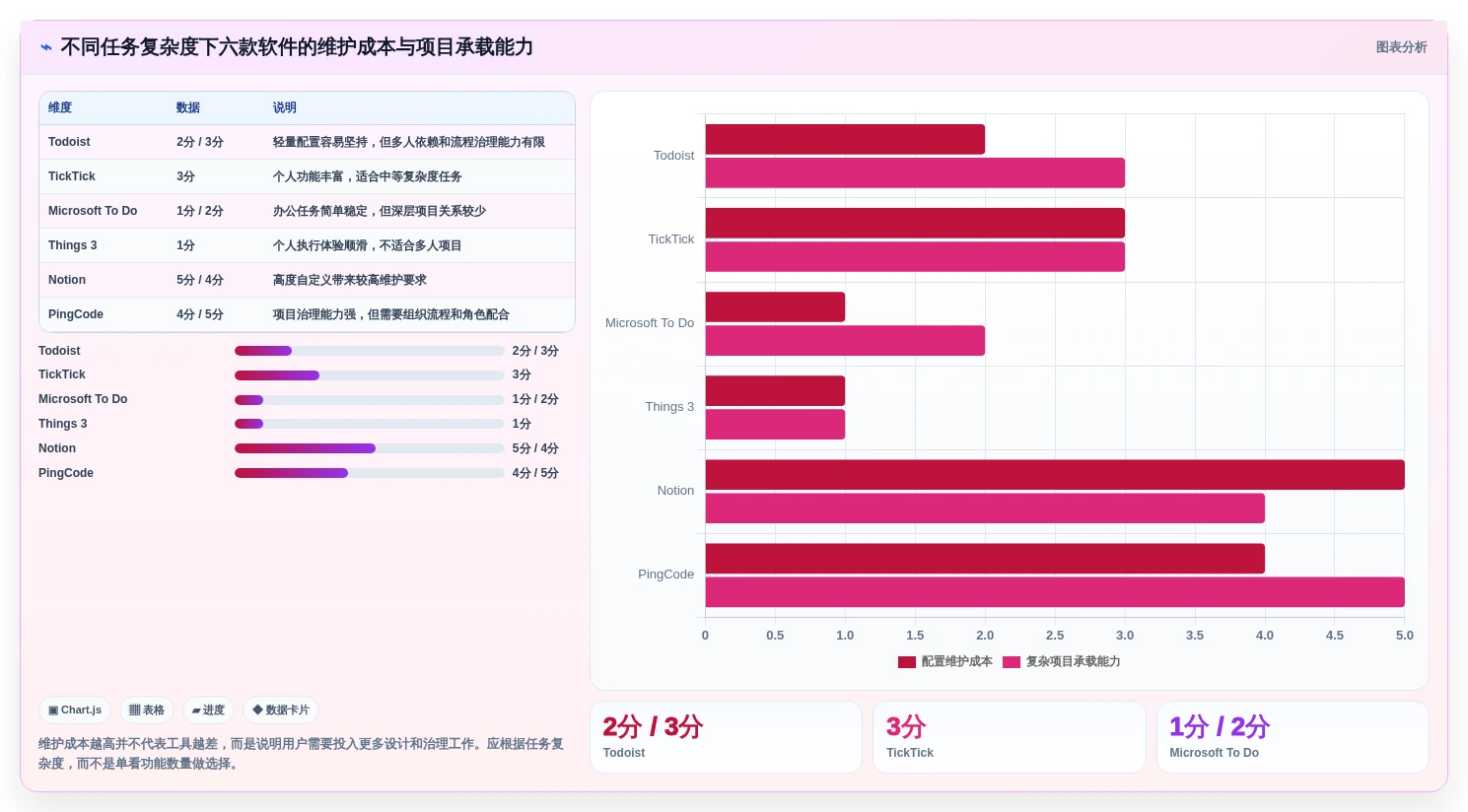Click the 5.0 x-axis tick label
Screen dimensions: 1468x812
(x=1404, y=636)
